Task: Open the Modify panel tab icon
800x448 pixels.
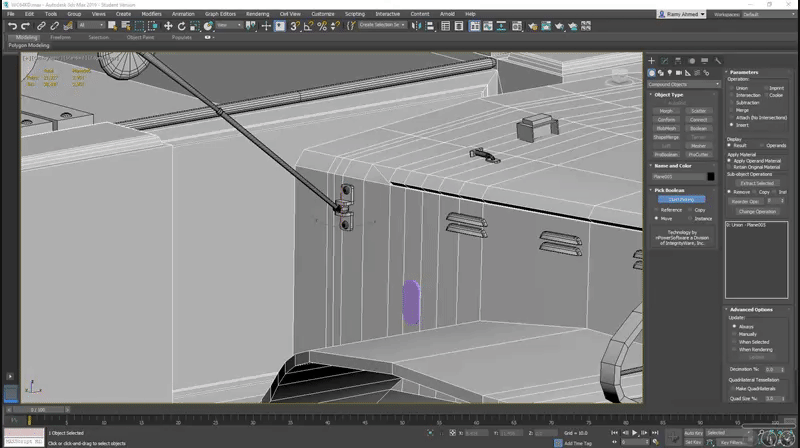Action: pos(664,61)
